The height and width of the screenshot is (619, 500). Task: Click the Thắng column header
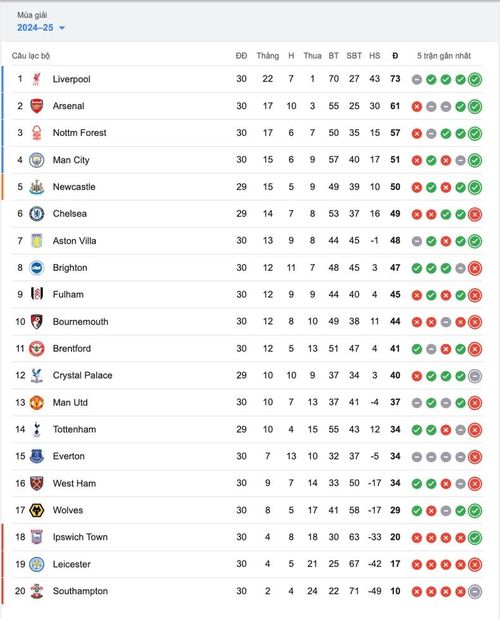(268, 56)
